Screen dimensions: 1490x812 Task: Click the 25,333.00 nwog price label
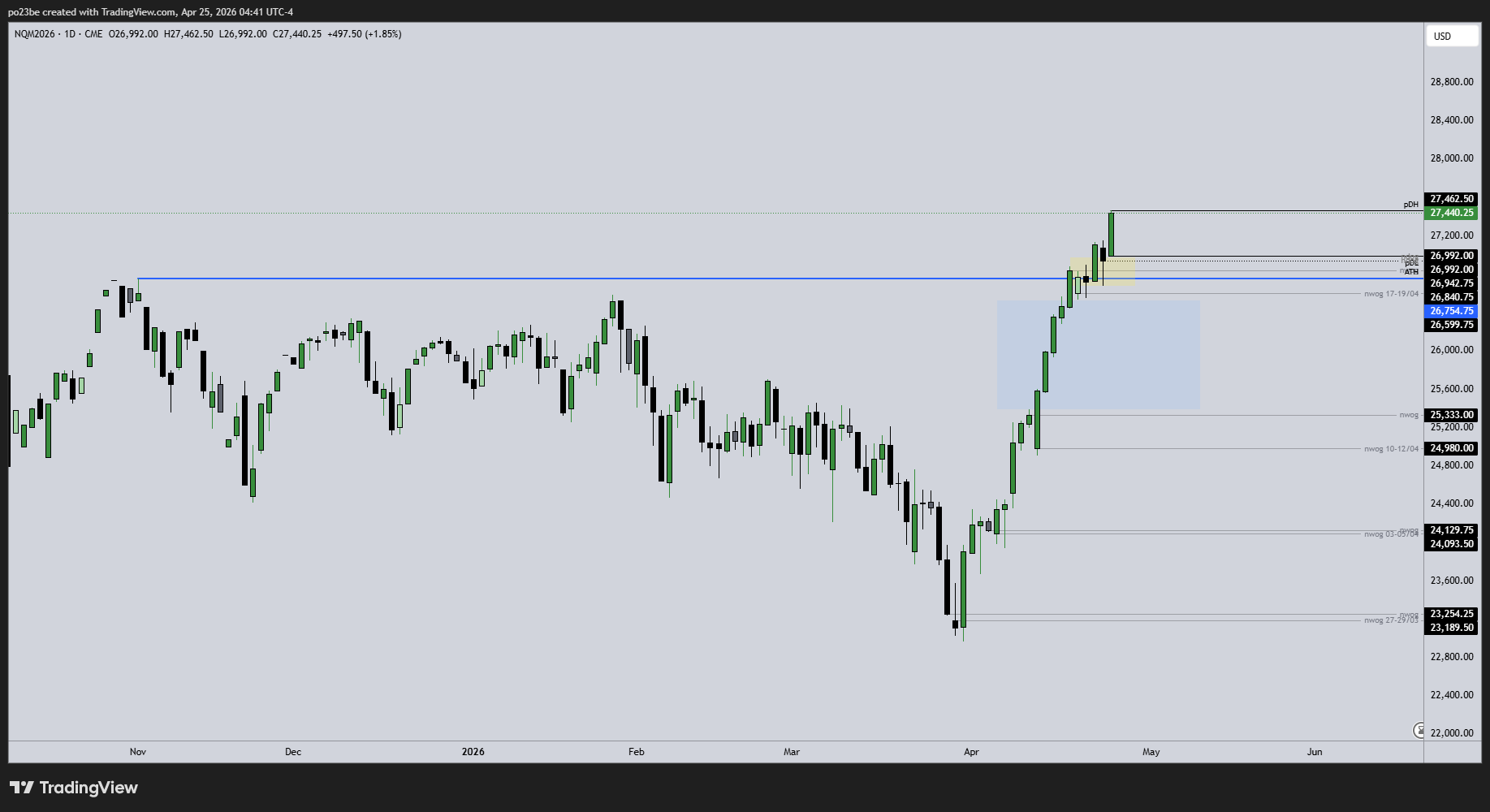(x=1451, y=415)
